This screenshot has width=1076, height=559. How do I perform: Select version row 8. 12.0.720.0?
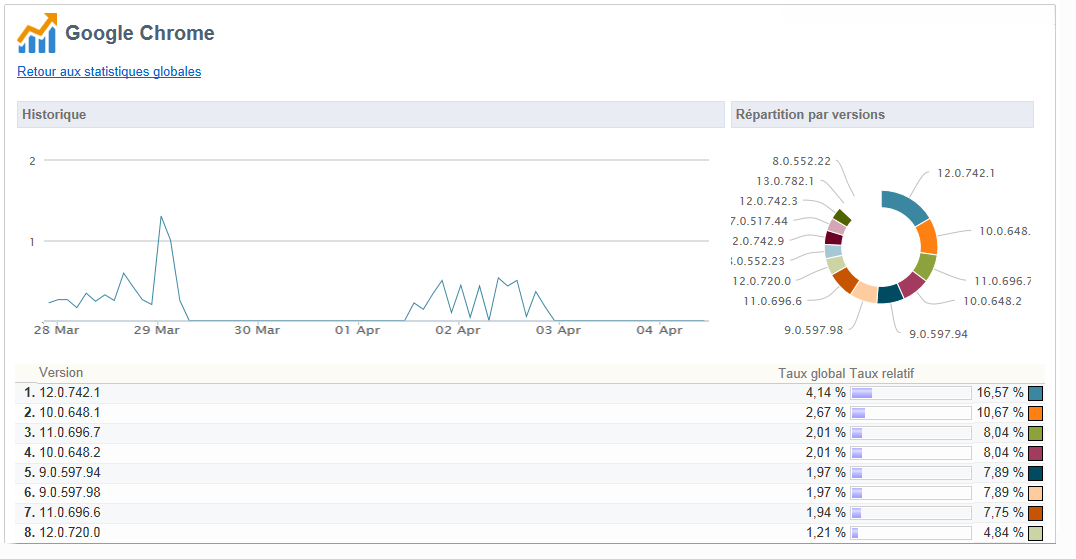530,532
